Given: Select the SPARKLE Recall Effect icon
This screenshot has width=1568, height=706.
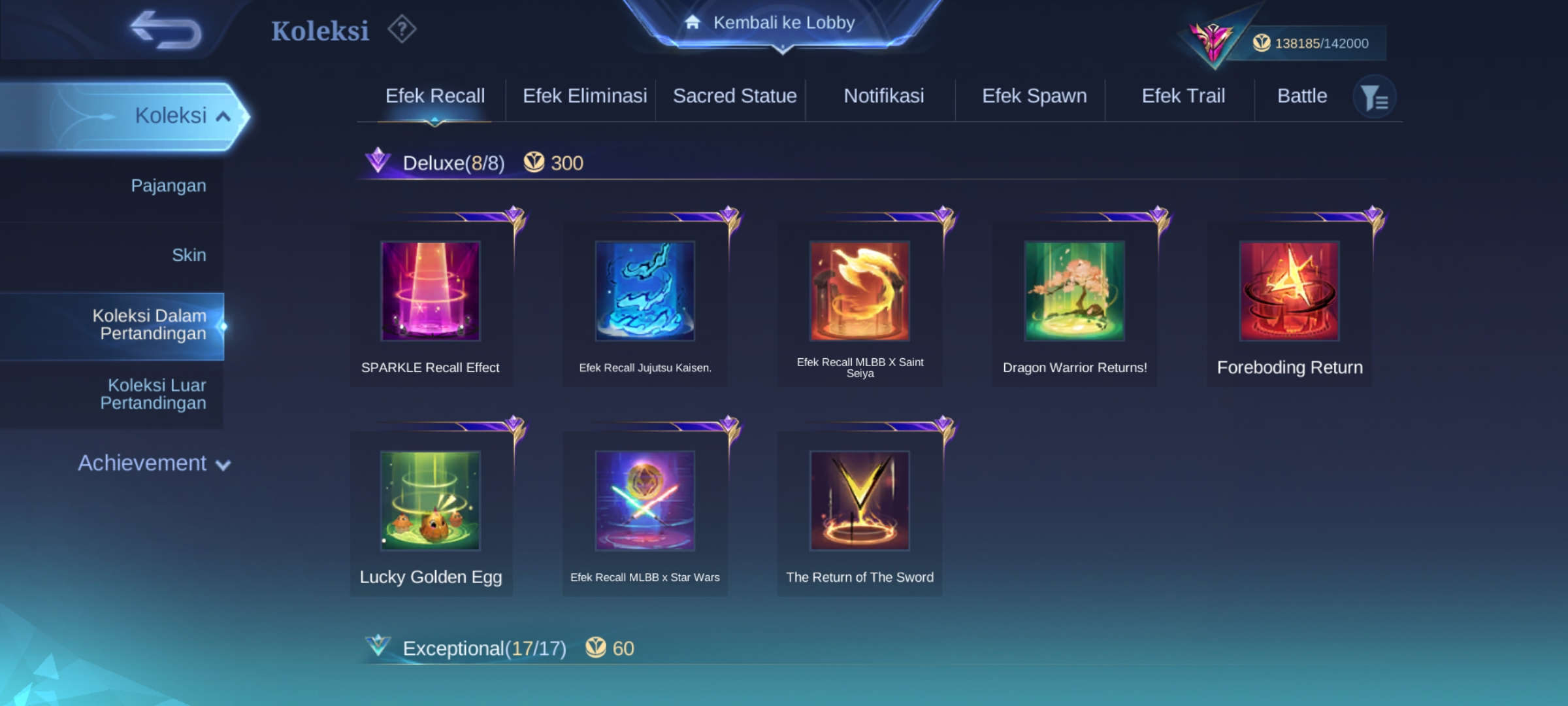Looking at the screenshot, I should (x=431, y=291).
